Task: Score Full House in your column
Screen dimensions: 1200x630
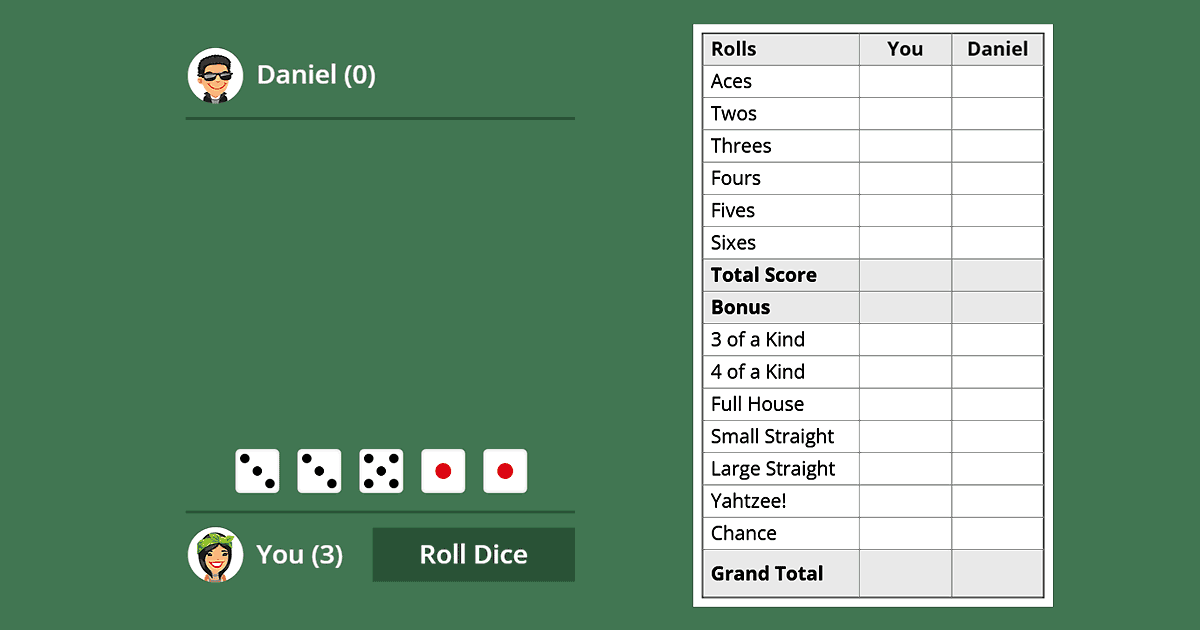Action: pos(905,403)
